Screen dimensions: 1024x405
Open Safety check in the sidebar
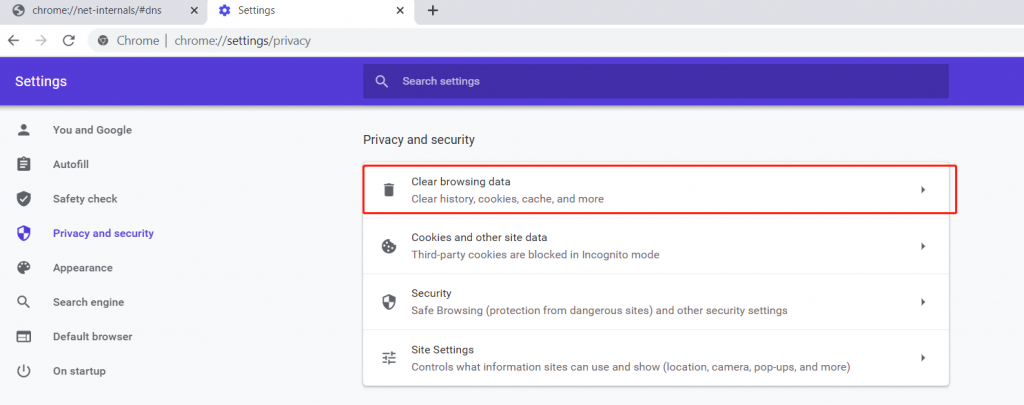pos(85,199)
